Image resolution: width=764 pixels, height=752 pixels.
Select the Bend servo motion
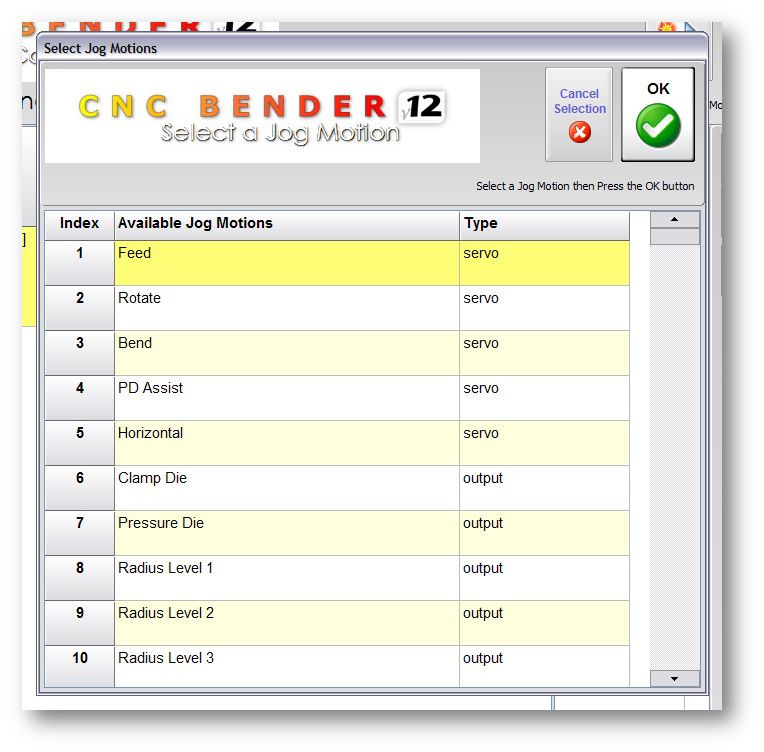click(286, 352)
